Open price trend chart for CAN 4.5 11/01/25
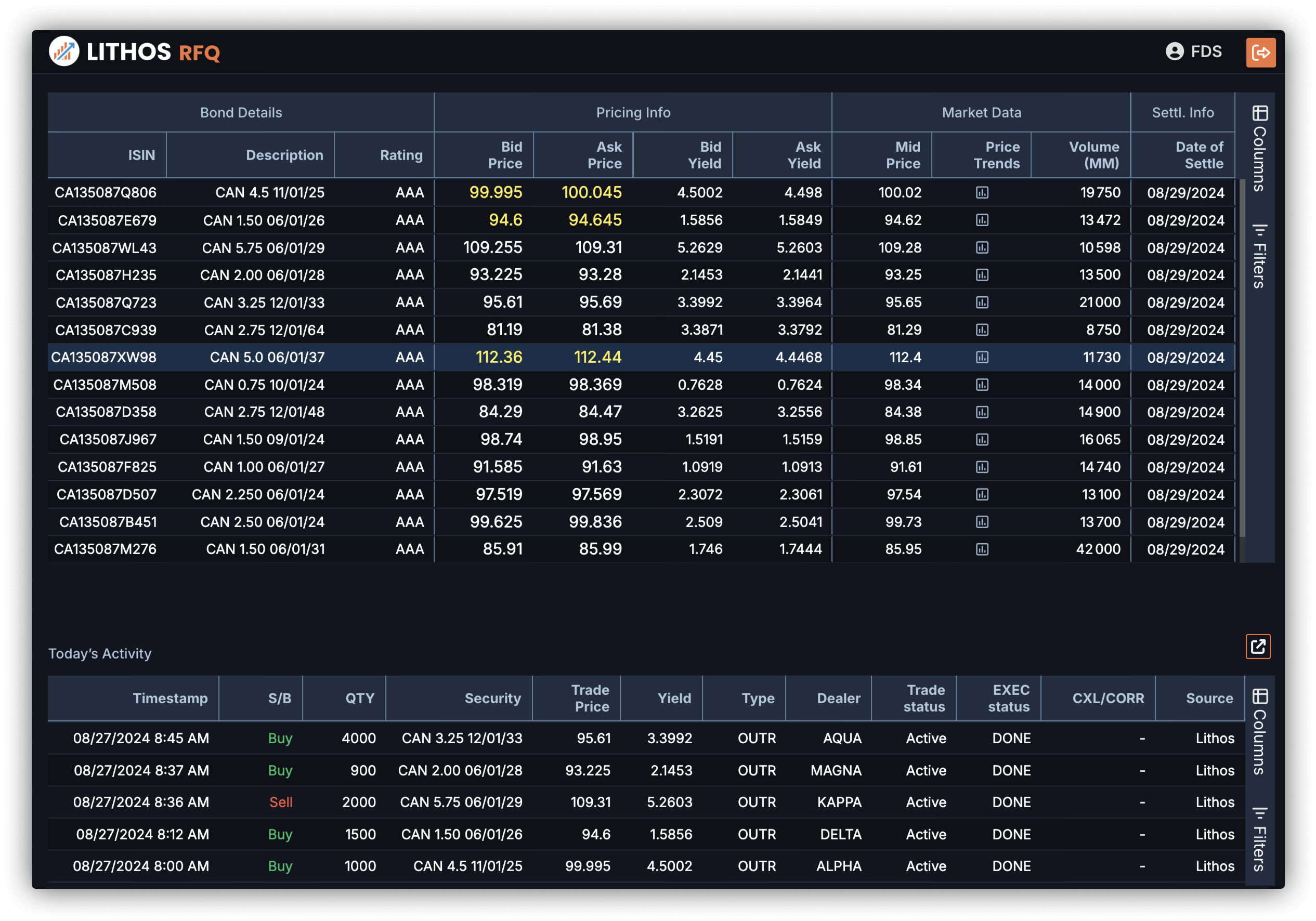The width and height of the screenshot is (1316, 921). pyautogui.click(x=982, y=192)
